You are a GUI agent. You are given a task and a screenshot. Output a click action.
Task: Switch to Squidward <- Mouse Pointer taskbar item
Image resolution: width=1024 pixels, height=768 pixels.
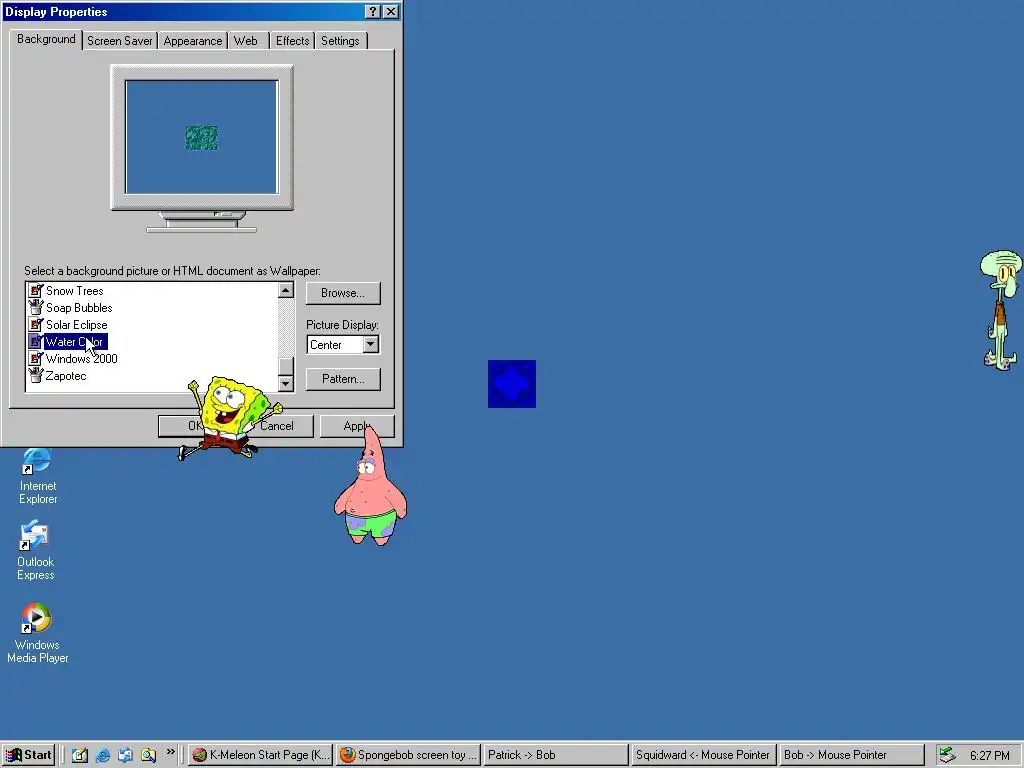(703, 755)
